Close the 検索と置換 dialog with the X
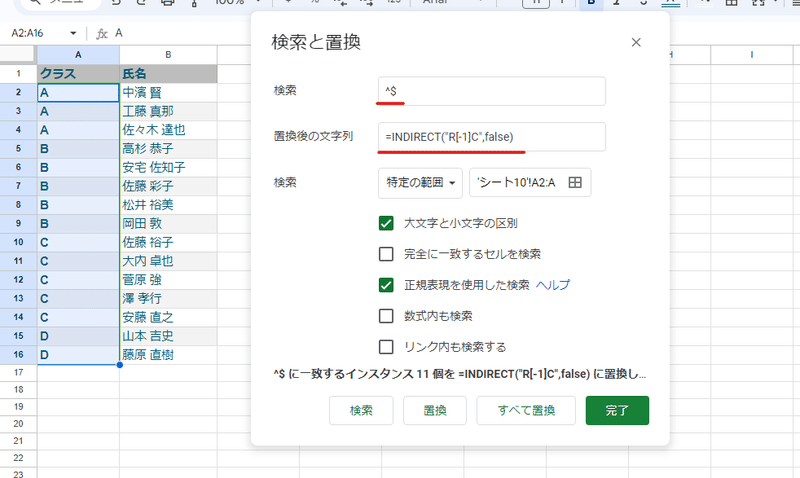Screen dimensions: 800x478 [x=636, y=42]
